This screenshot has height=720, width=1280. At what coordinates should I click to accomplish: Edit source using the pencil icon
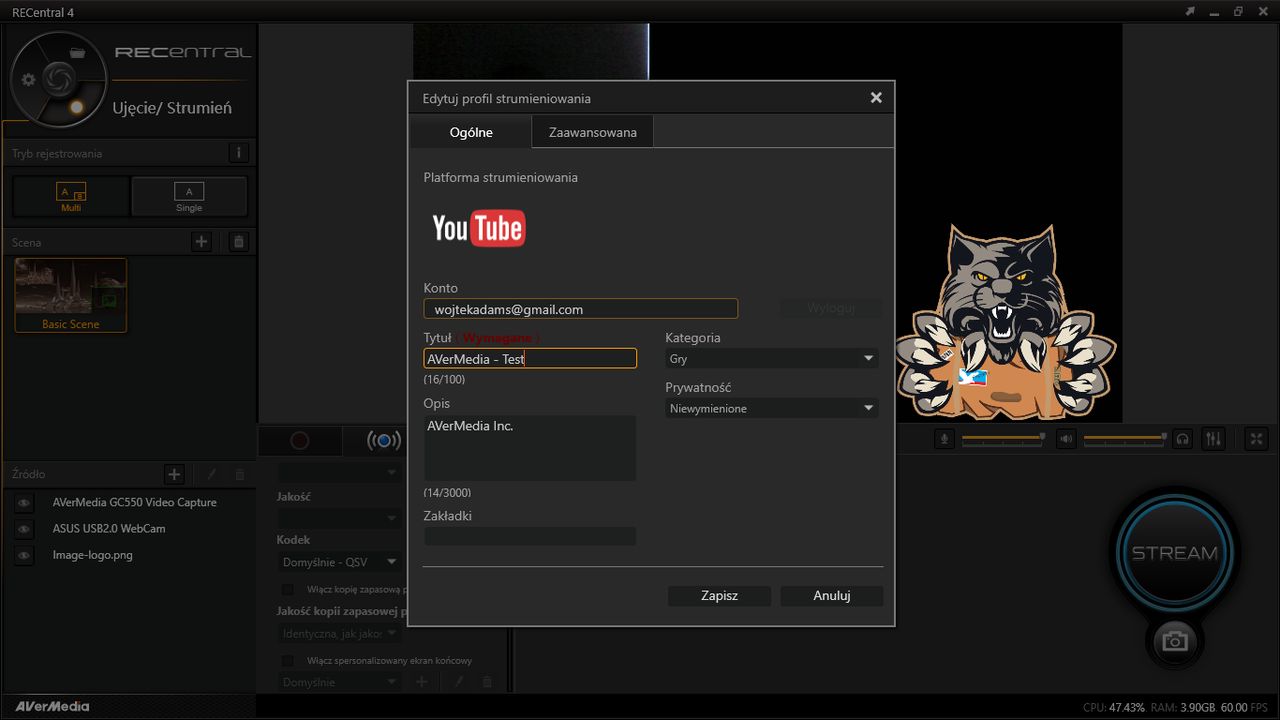(x=211, y=475)
